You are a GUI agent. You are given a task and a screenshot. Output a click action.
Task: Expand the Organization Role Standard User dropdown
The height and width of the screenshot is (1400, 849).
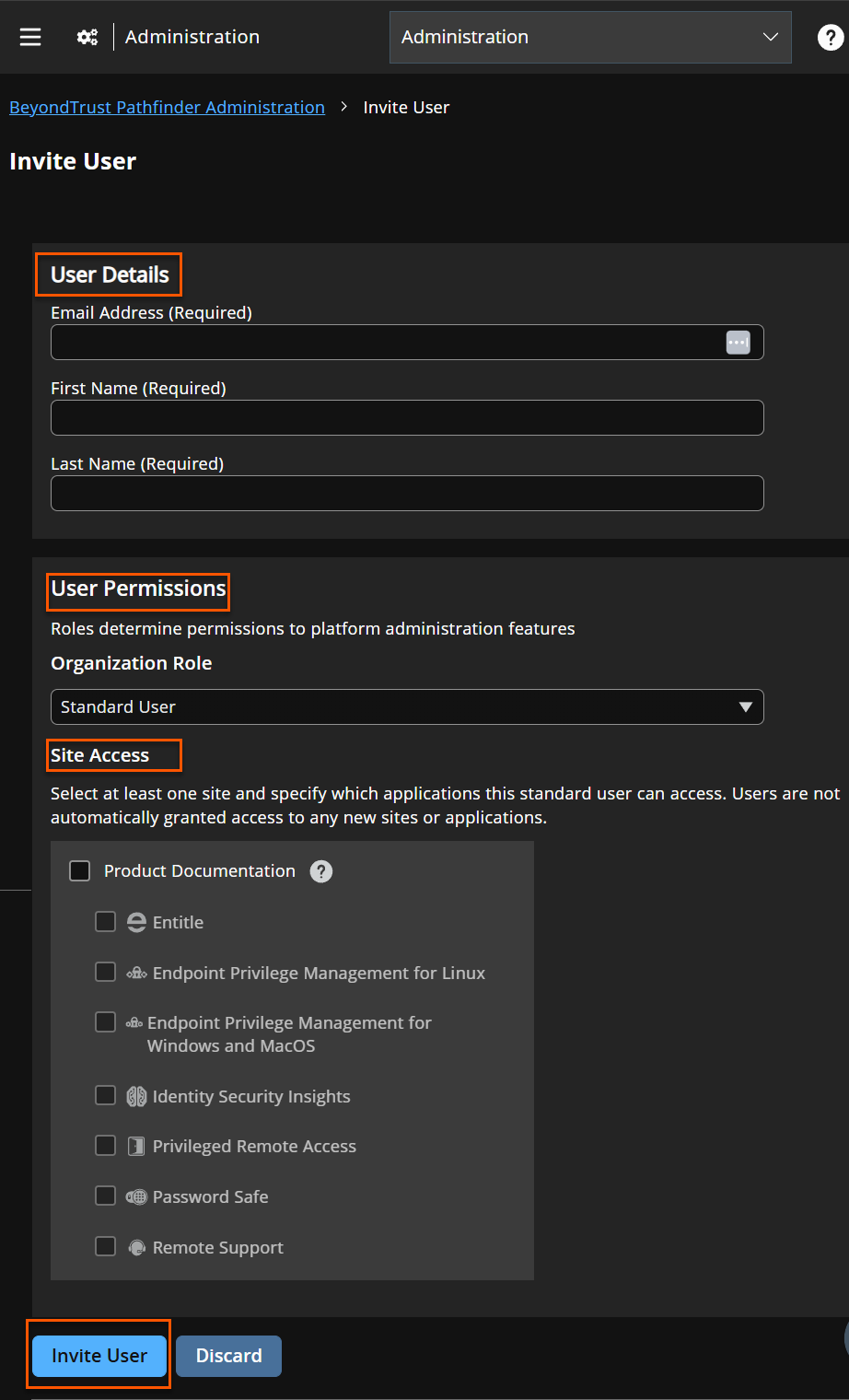click(407, 706)
